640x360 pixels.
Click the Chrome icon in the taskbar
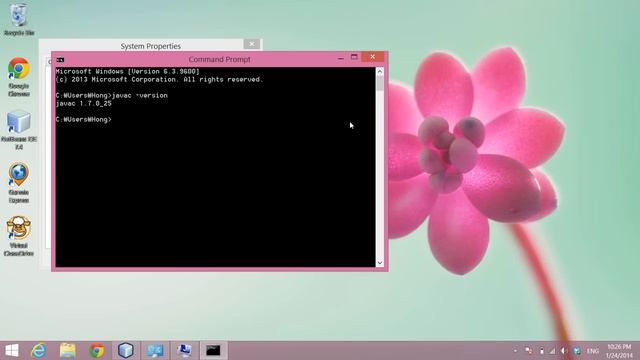click(97, 350)
